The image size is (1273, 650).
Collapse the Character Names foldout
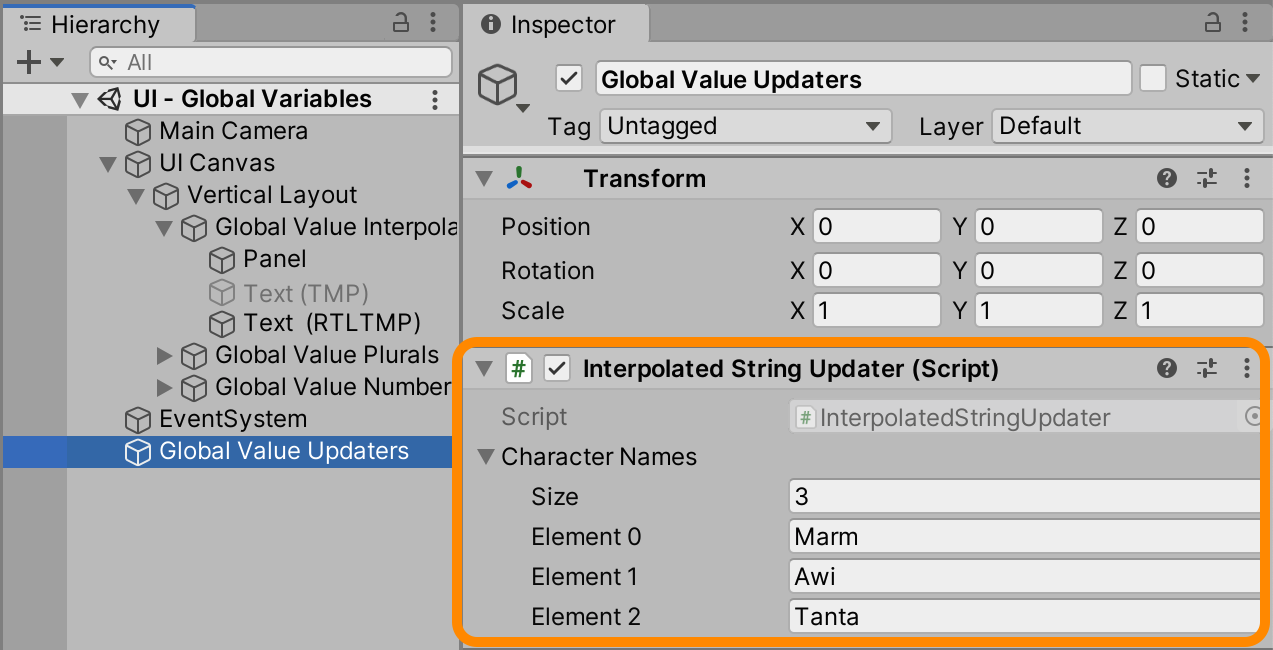click(x=485, y=457)
